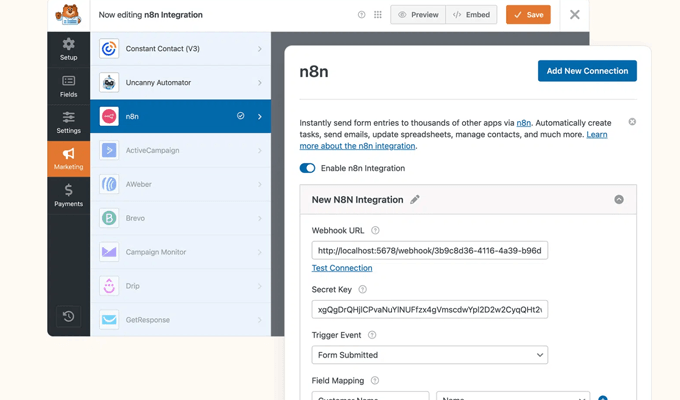Click the Test Connection link
This screenshot has height=400, width=680.
coord(342,268)
